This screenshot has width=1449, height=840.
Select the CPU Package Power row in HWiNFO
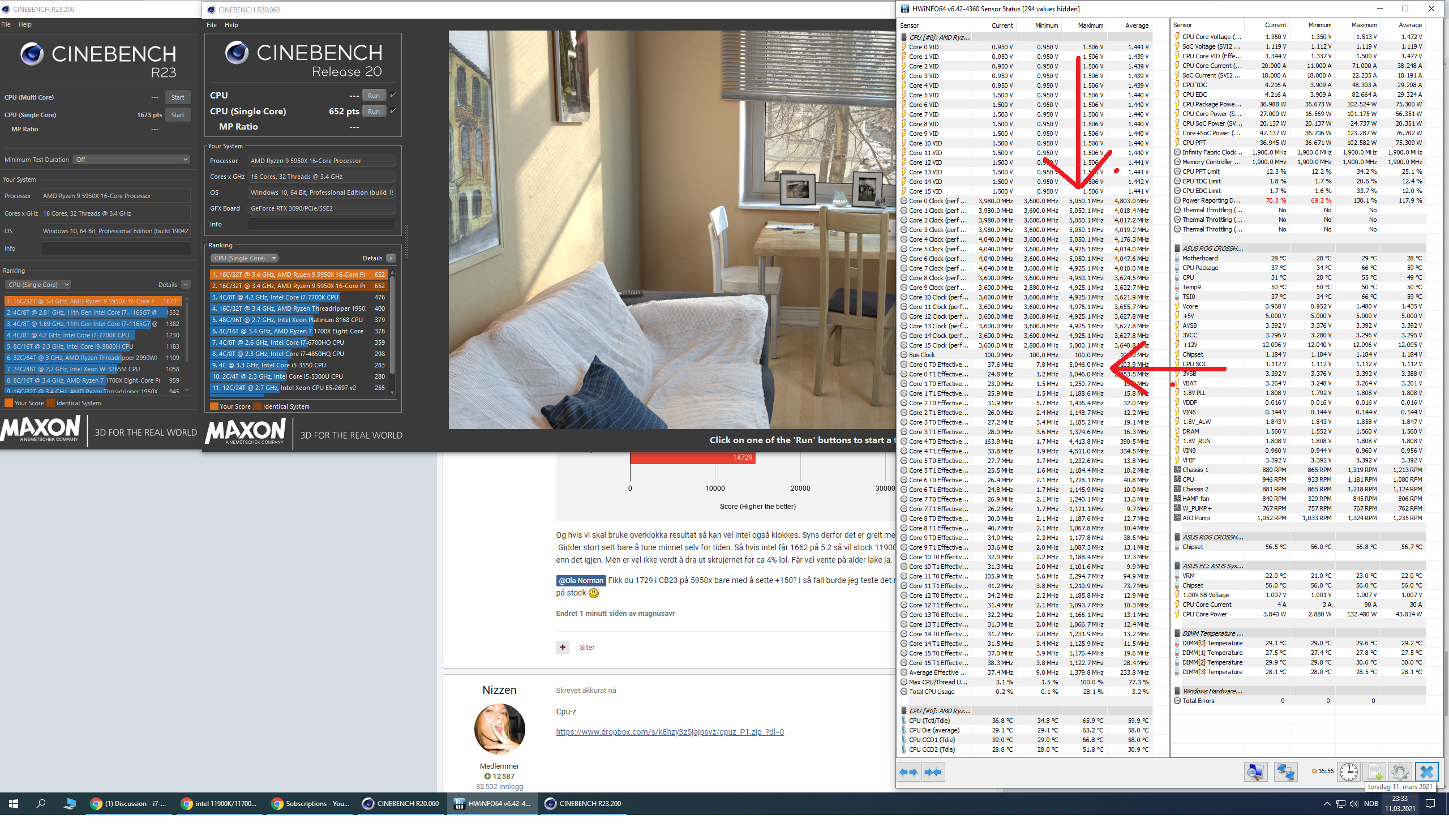[x=1298, y=104]
